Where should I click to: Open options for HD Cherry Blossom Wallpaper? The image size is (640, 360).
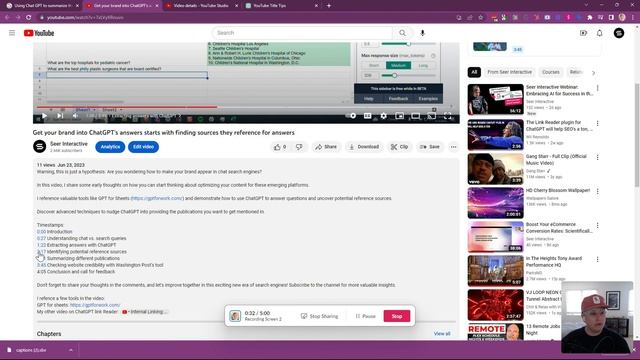tap(598, 191)
